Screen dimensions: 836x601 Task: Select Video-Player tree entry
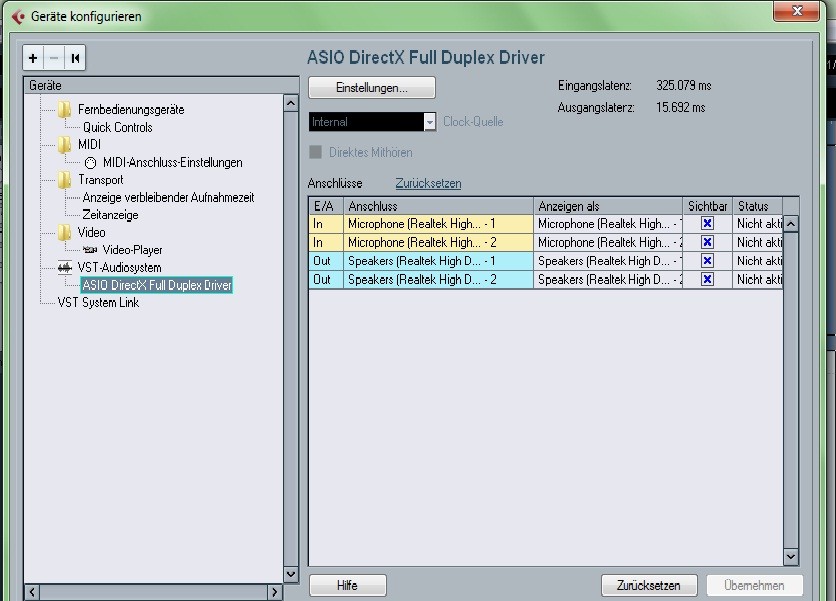(x=132, y=250)
